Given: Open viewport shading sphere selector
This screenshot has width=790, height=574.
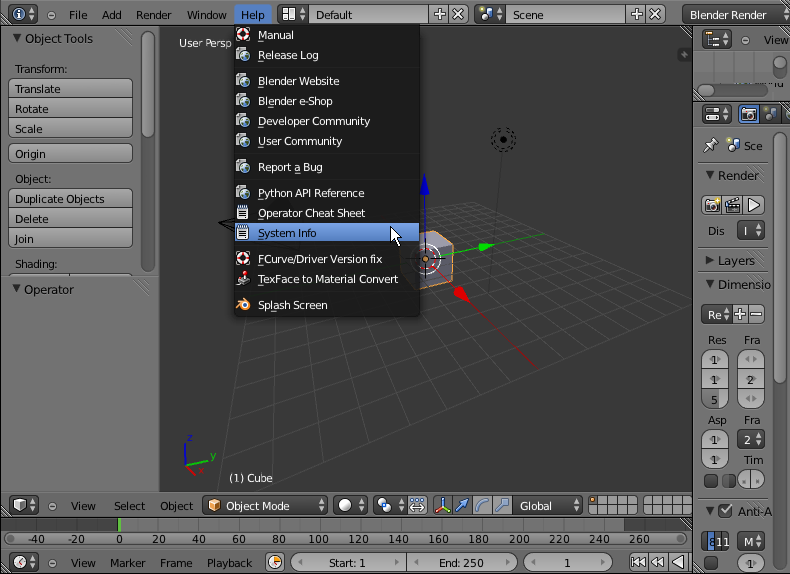Looking at the screenshot, I should (351, 505).
